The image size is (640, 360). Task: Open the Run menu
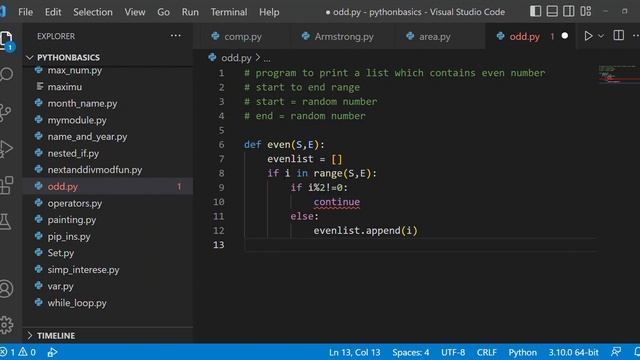click(190, 12)
